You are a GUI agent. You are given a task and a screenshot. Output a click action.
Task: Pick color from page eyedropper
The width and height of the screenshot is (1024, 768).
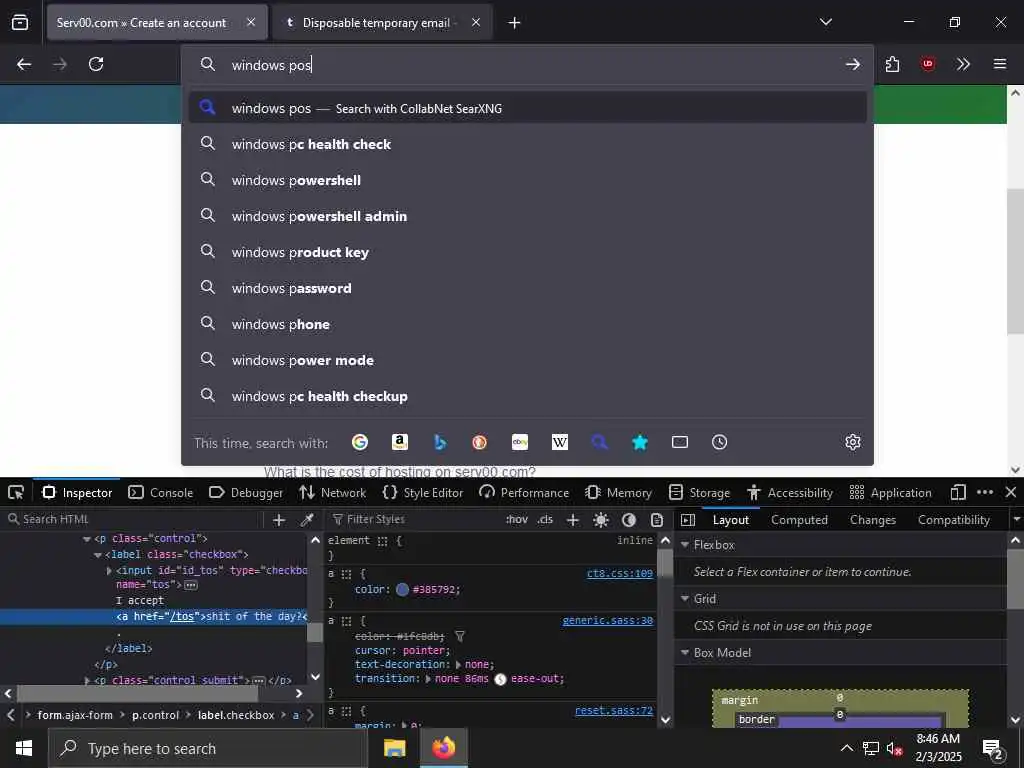[306, 520]
